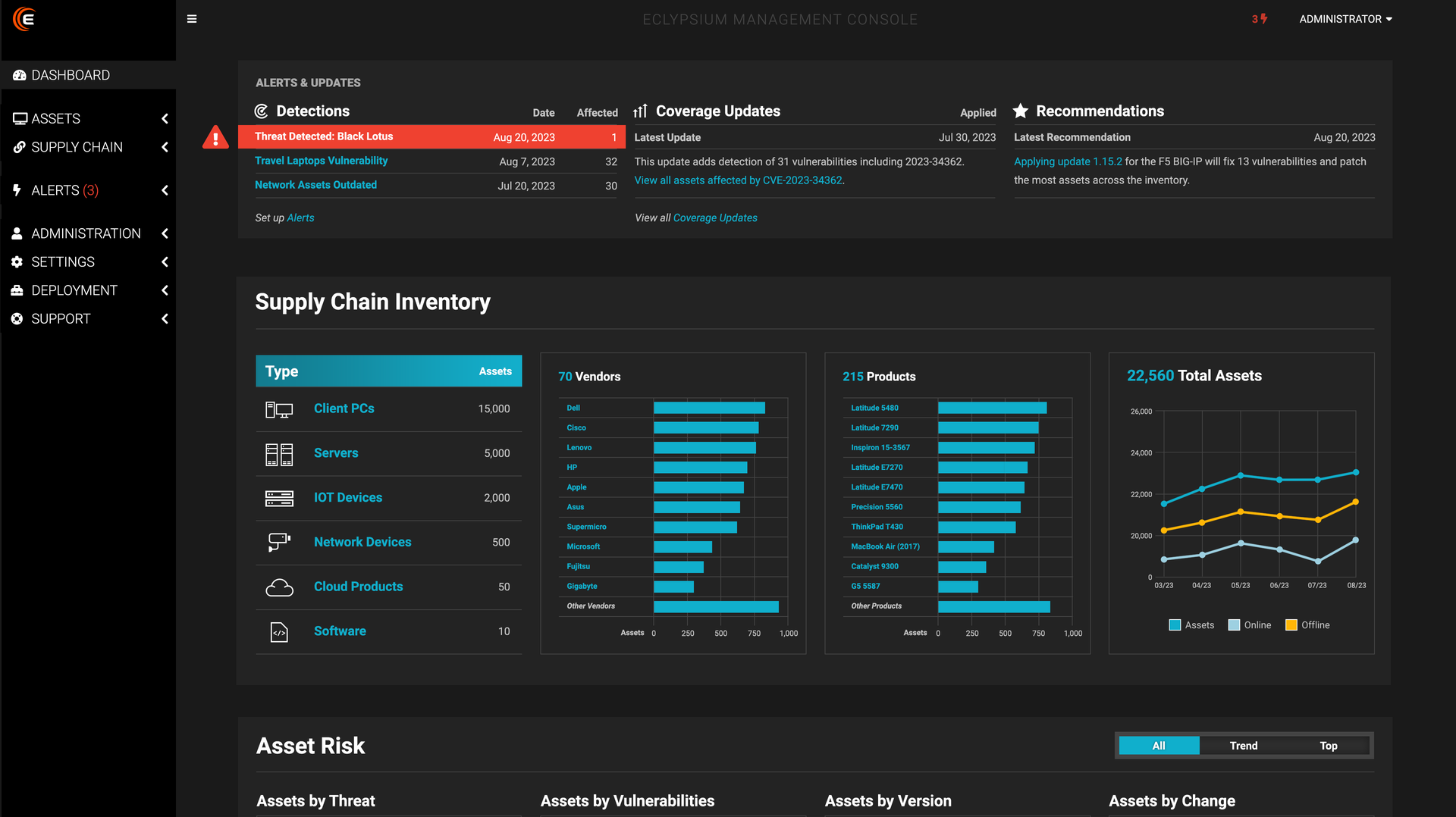
Task: Open the Servers inventory type
Action: (336, 453)
